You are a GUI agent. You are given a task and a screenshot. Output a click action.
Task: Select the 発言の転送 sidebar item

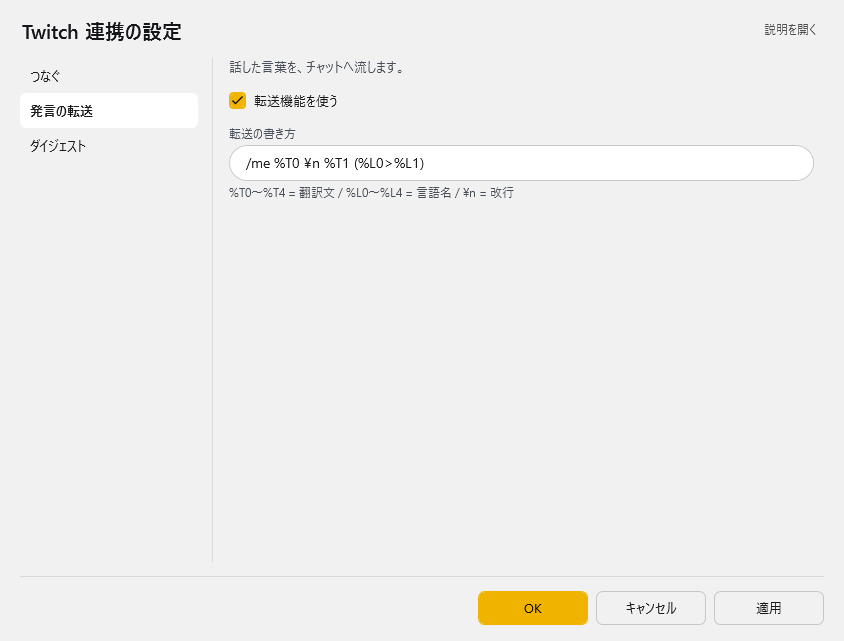click(109, 111)
